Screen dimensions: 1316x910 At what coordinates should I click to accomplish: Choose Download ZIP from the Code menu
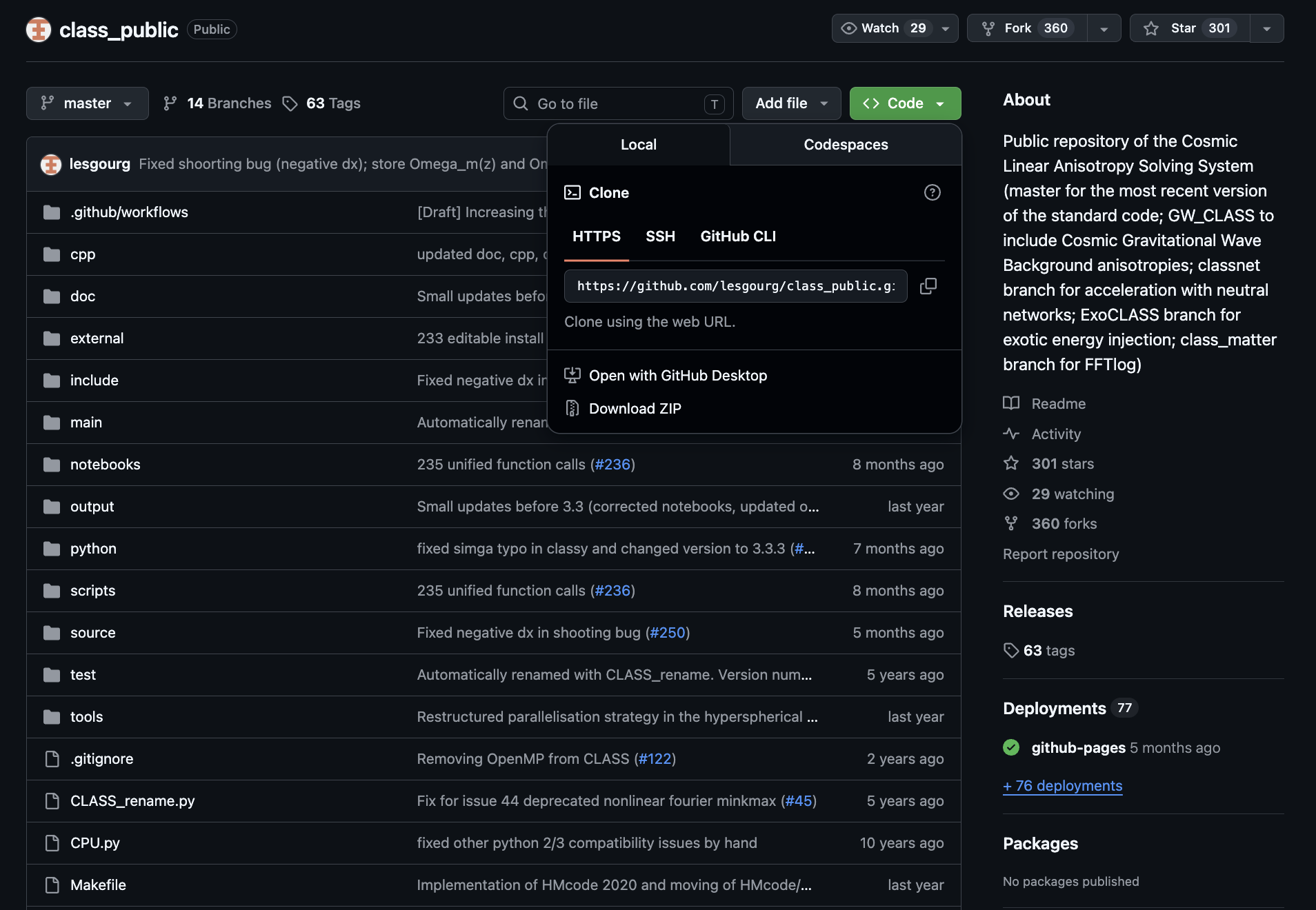pos(635,408)
